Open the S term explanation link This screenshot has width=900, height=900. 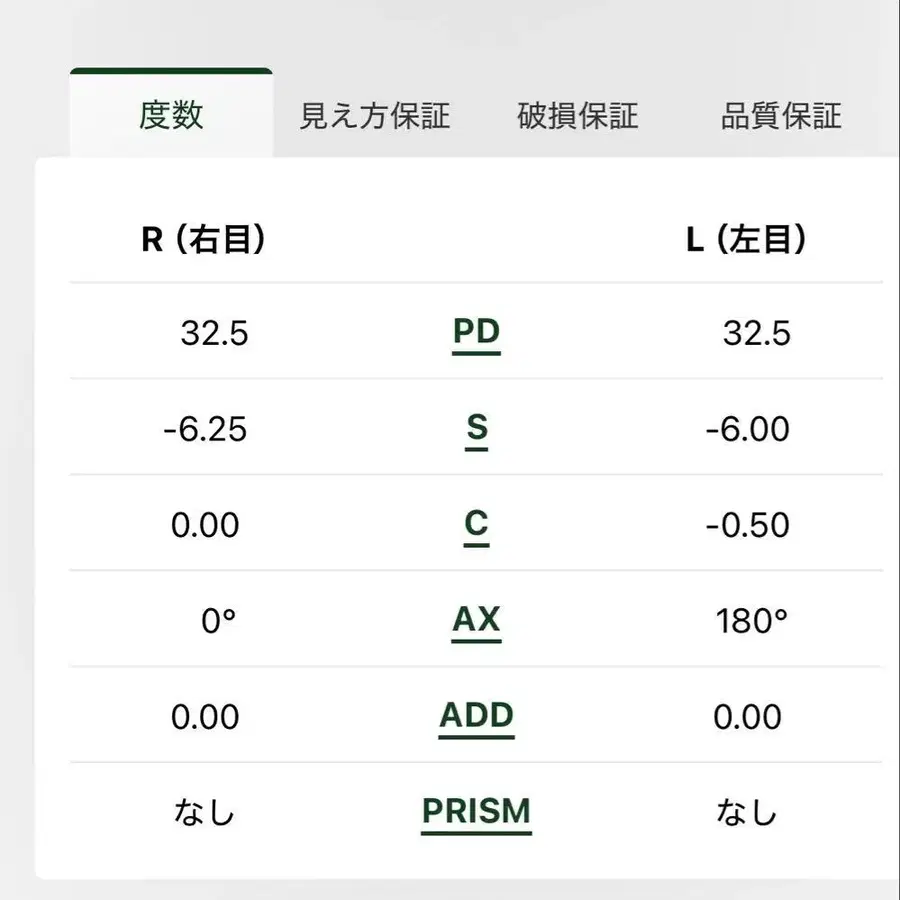pyautogui.click(x=477, y=428)
